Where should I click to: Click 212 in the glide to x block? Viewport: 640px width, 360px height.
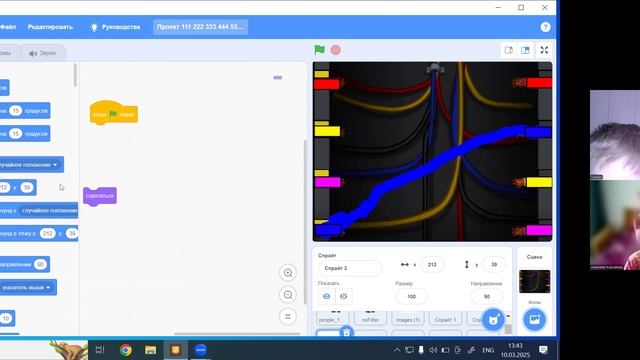(x=47, y=233)
